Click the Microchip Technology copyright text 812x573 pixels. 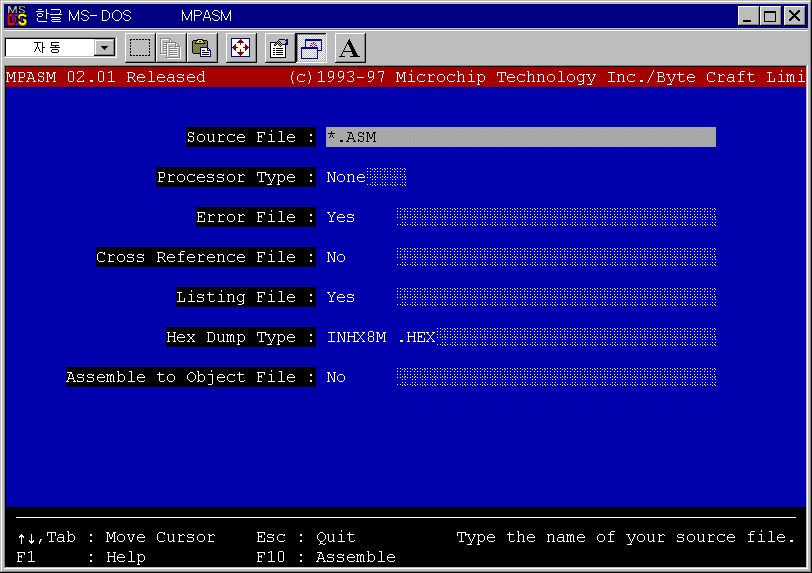[547, 77]
